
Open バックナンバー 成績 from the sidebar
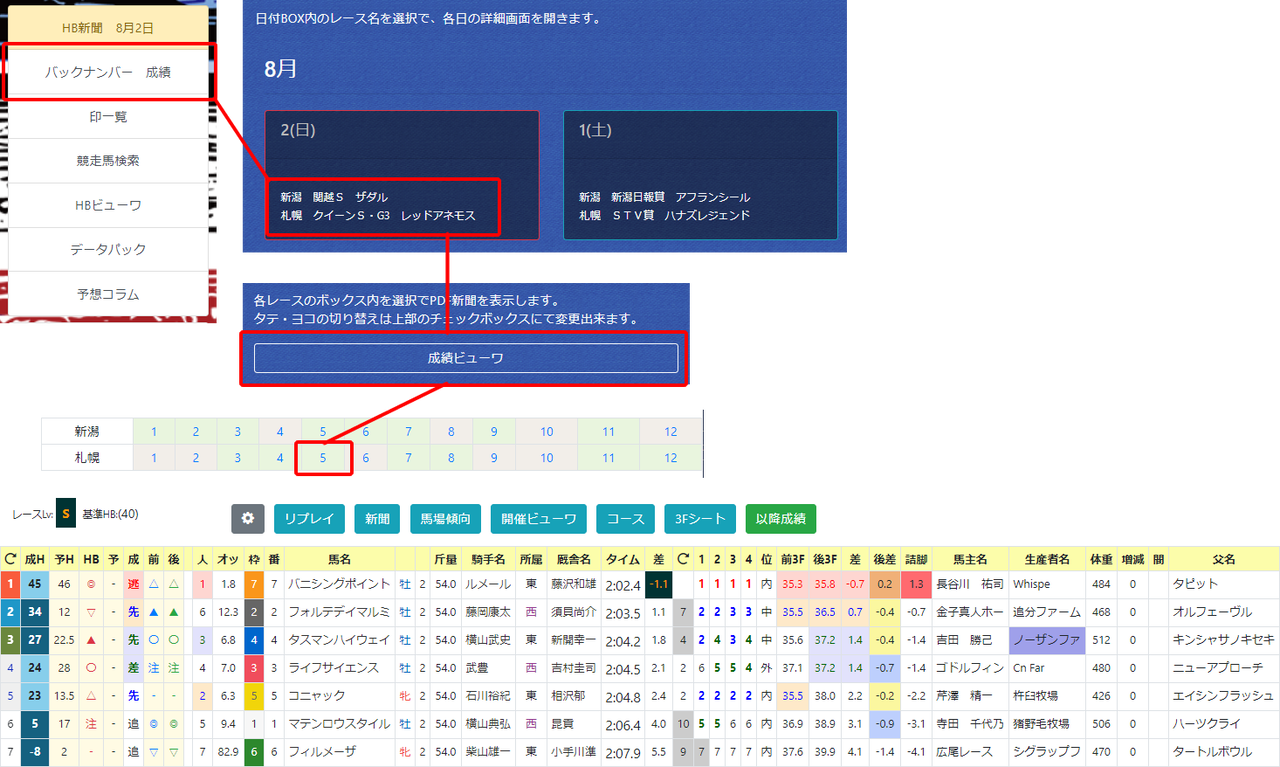(108, 72)
